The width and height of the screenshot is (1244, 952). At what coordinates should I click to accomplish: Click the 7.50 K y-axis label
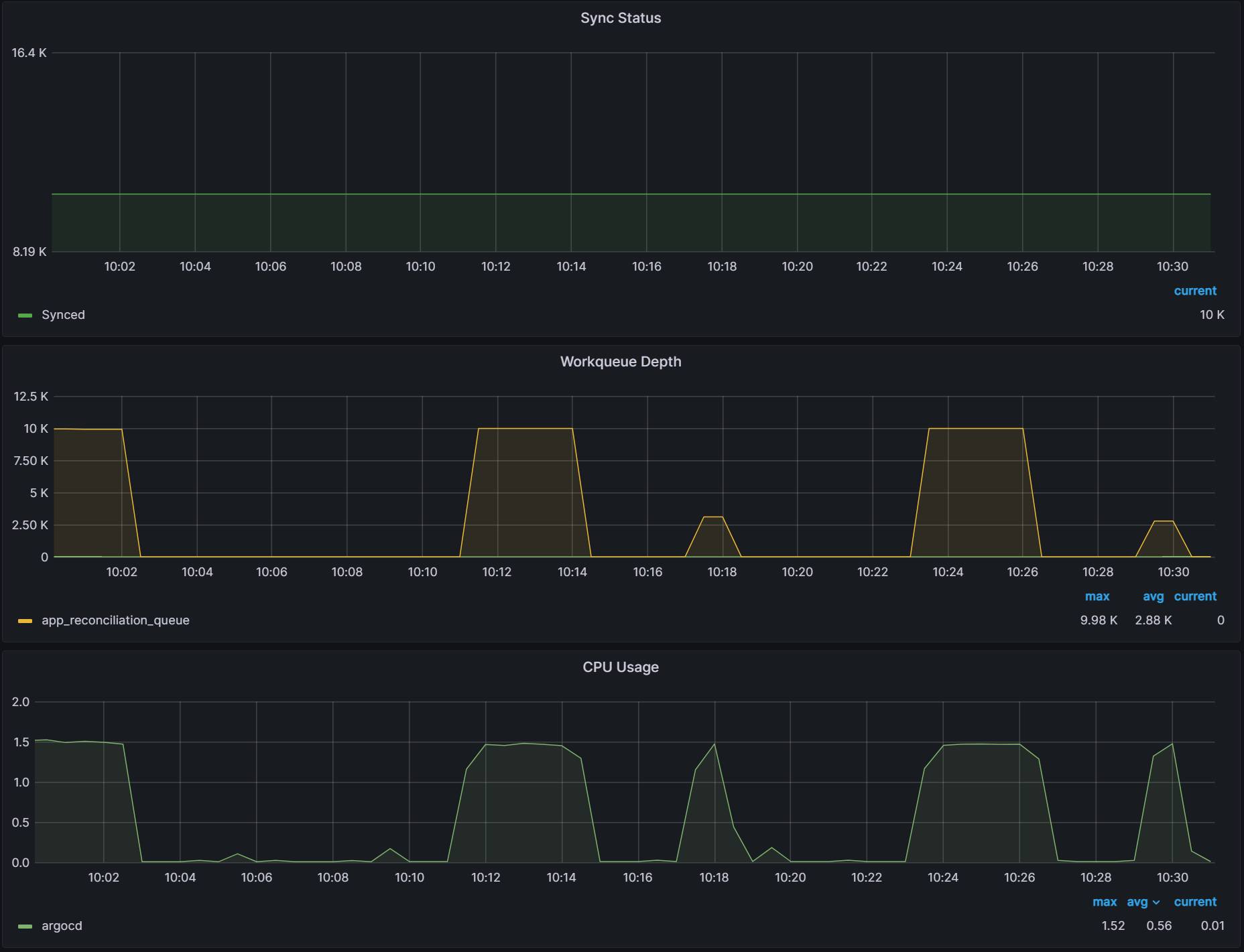point(31,461)
